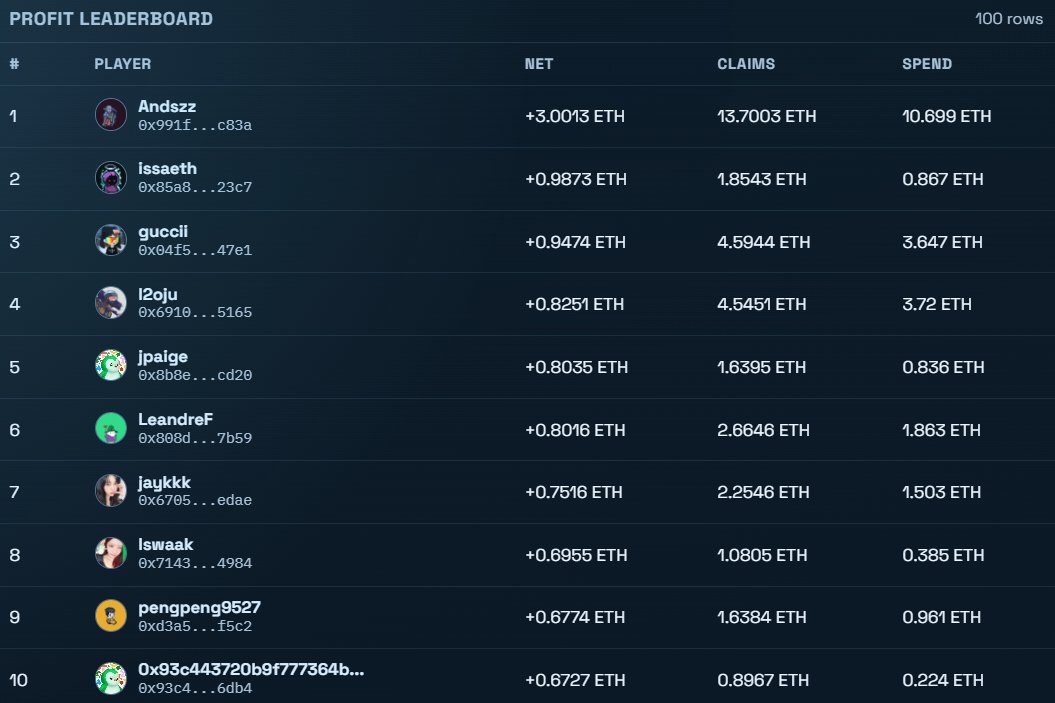1055x703 pixels.
Task: Open Andszz player avatar
Action: pos(111,115)
